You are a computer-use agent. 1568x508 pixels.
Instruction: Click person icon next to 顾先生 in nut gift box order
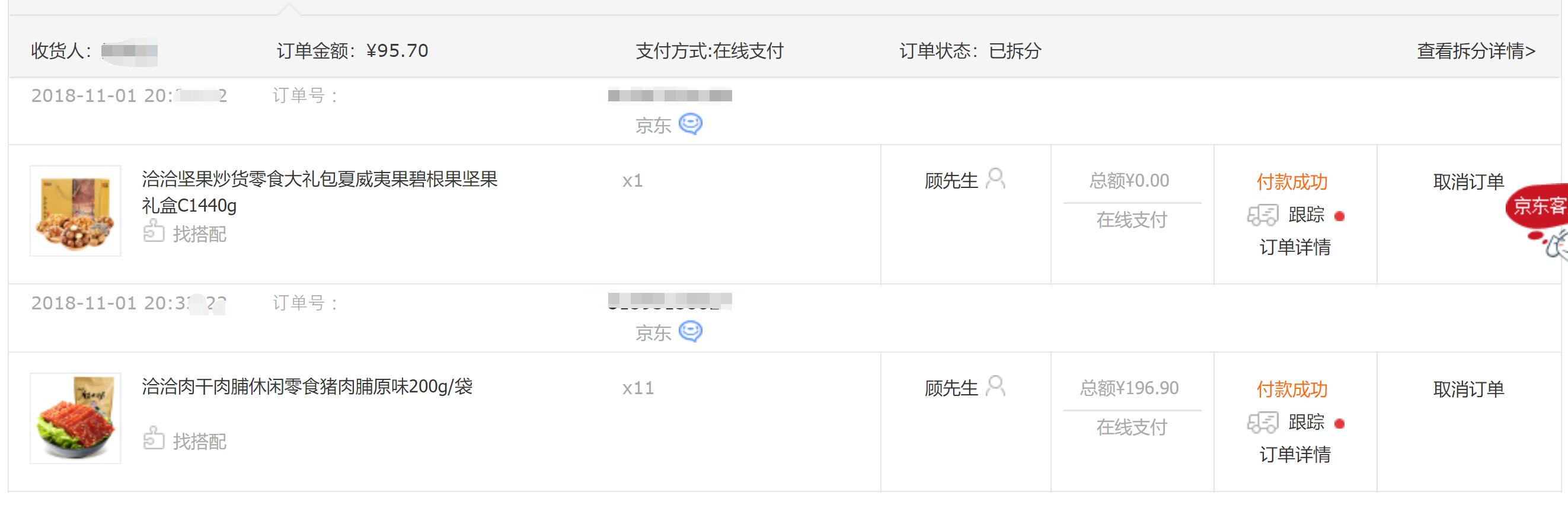[x=996, y=179]
